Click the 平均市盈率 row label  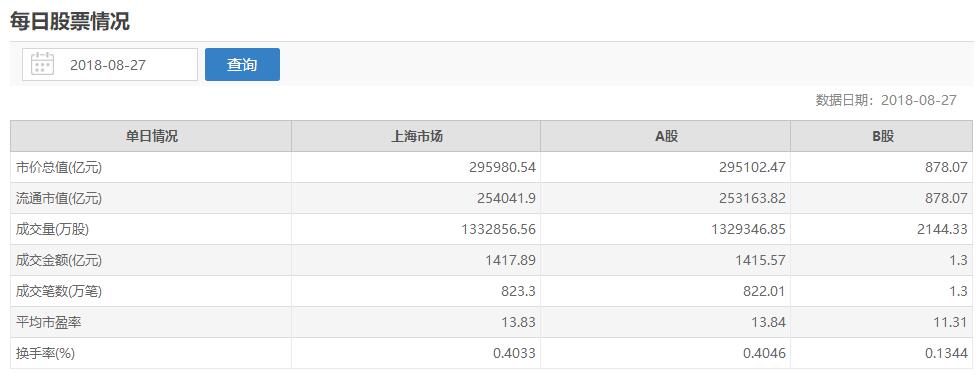[x=48, y=322]
